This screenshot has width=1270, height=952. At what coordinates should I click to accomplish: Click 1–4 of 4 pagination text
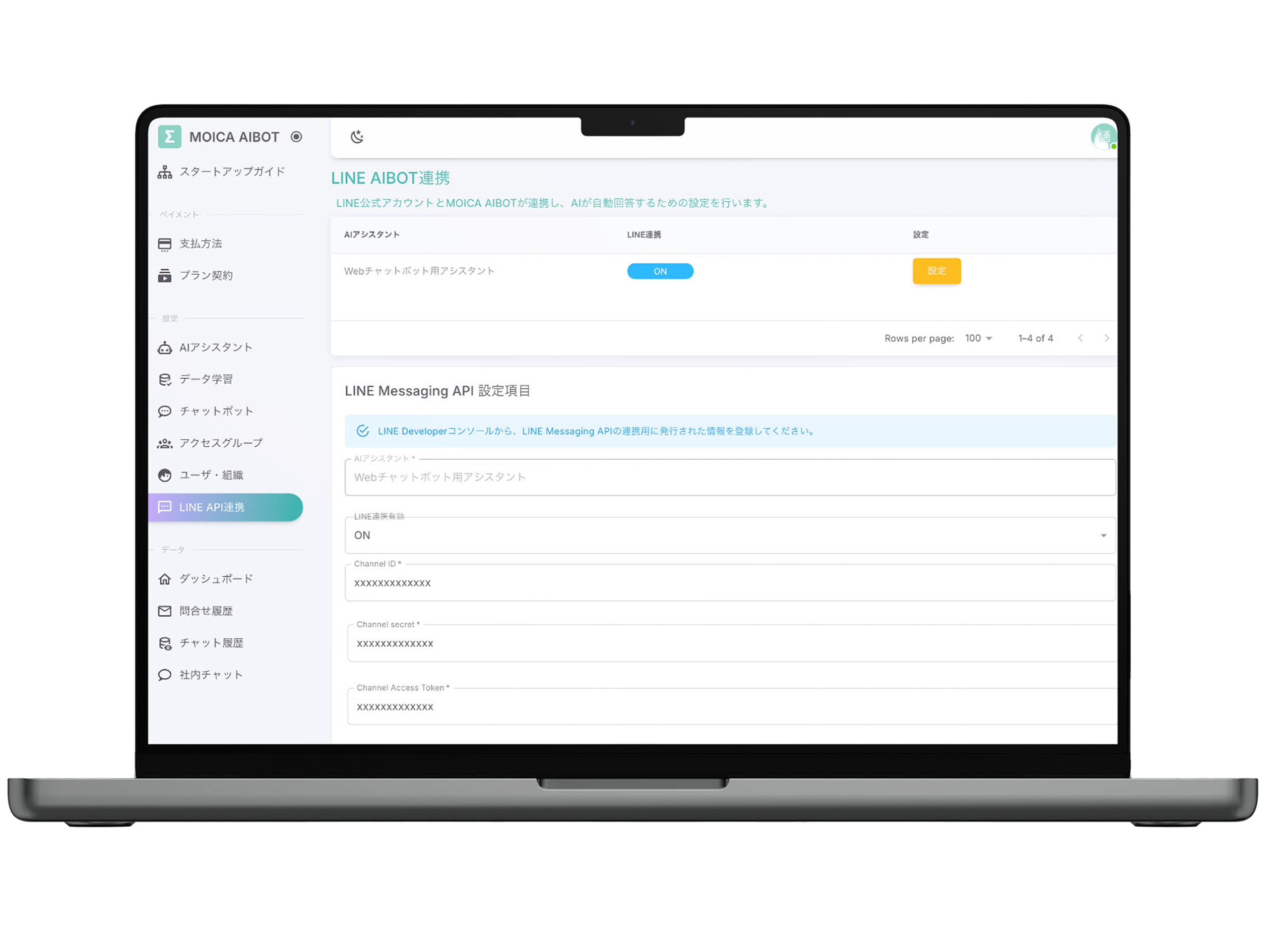click(x=1035, y=339)
